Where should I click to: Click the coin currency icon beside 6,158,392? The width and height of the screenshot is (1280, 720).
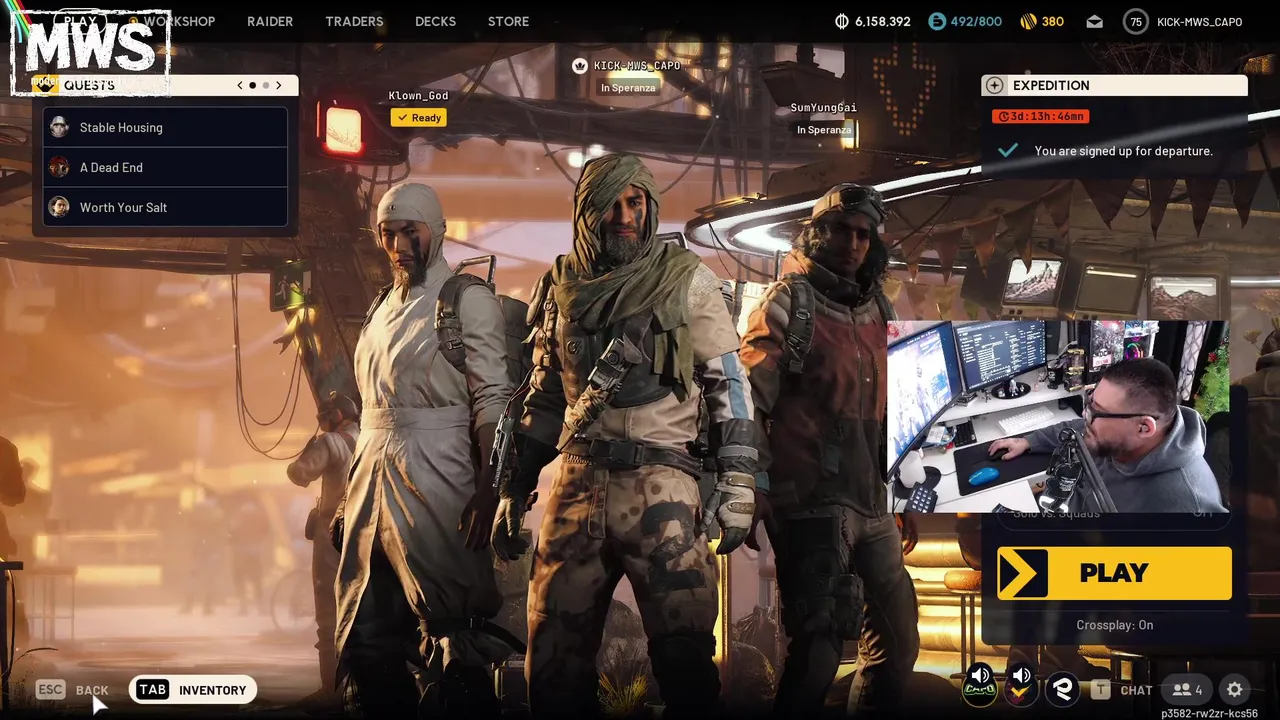(842, 21)
